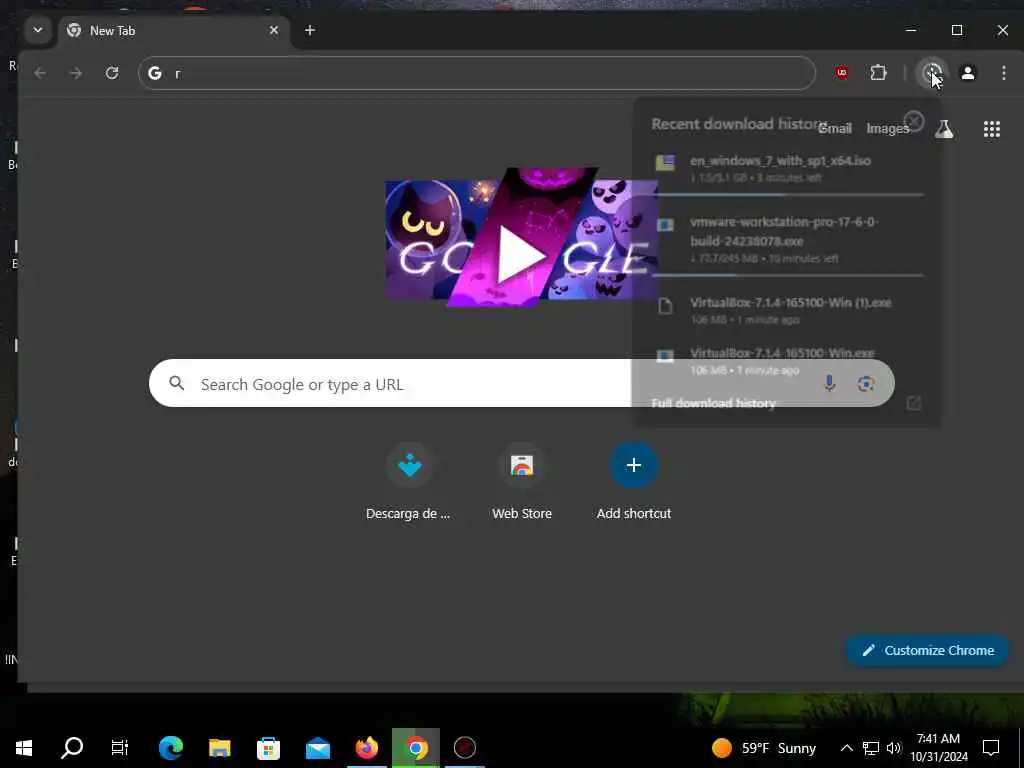The height and width of the screenshot is (768, 1024).
Task: Open the Extensions puzzle icon
Action: coord(878,73)
